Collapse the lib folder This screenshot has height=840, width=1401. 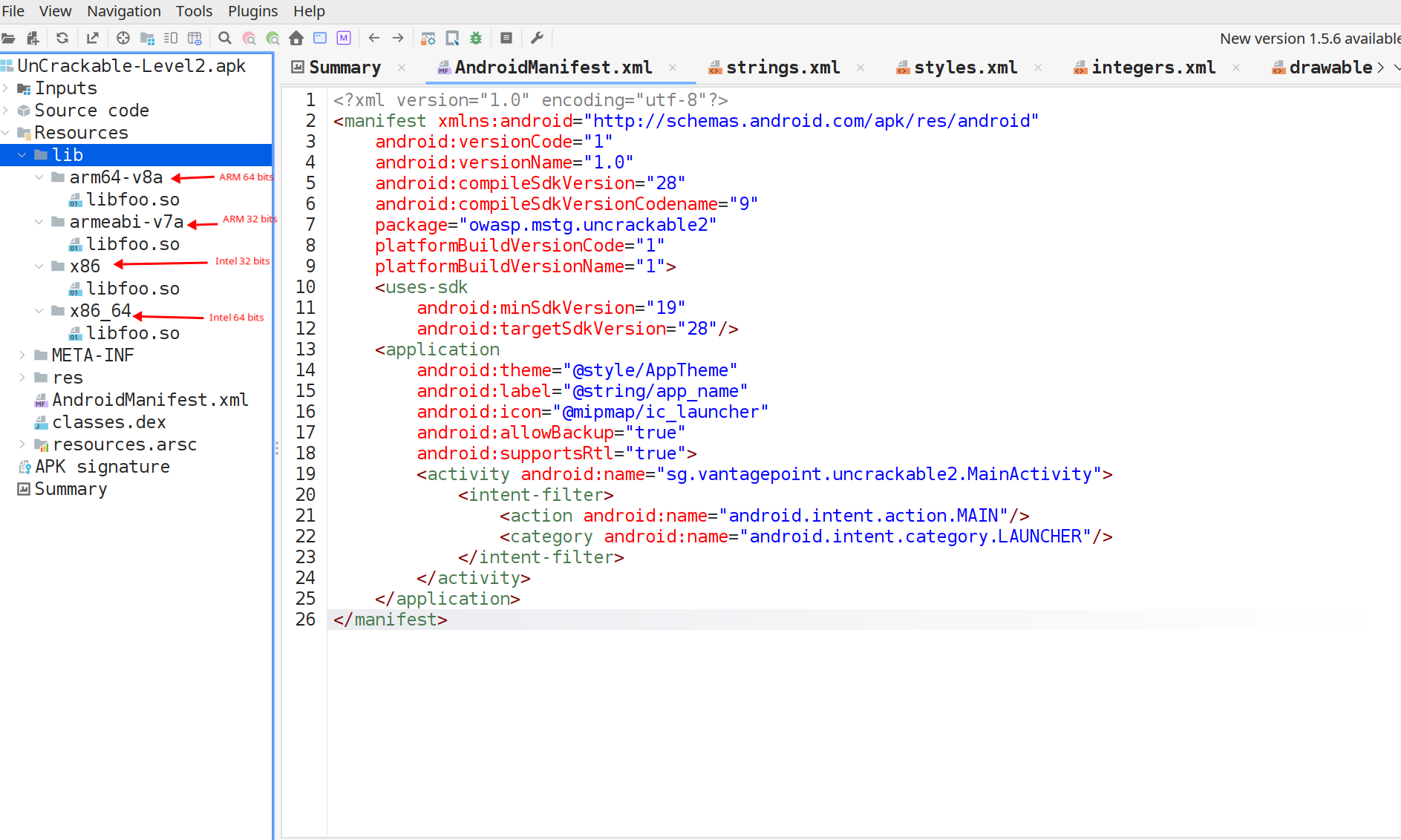click(22, 155)
